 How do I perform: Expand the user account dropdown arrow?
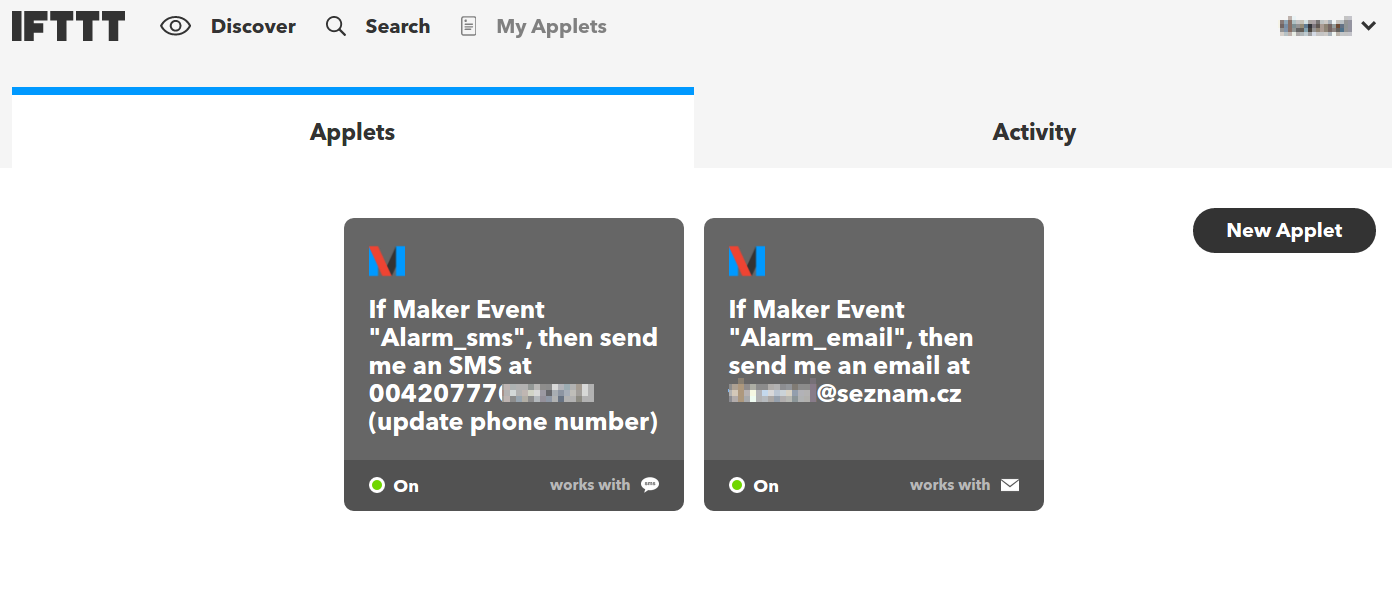pyautogui.click(x=1369, y=27)
